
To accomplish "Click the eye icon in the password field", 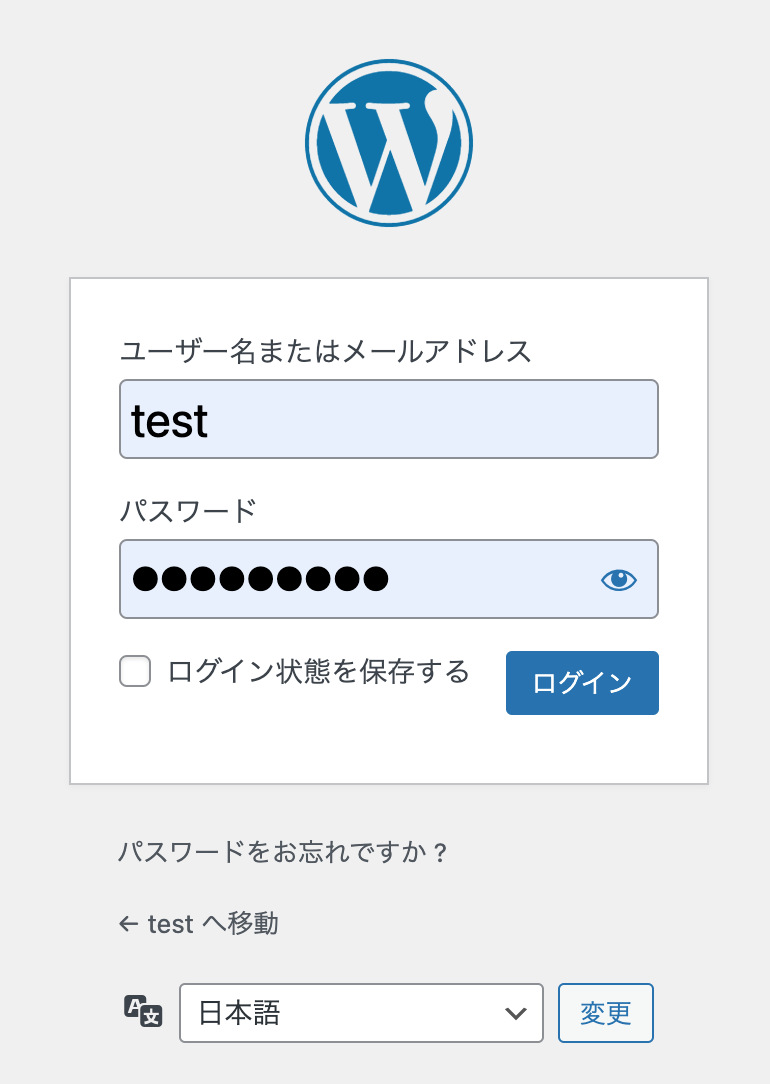I will pyautogui.click(x=619, y=579).
